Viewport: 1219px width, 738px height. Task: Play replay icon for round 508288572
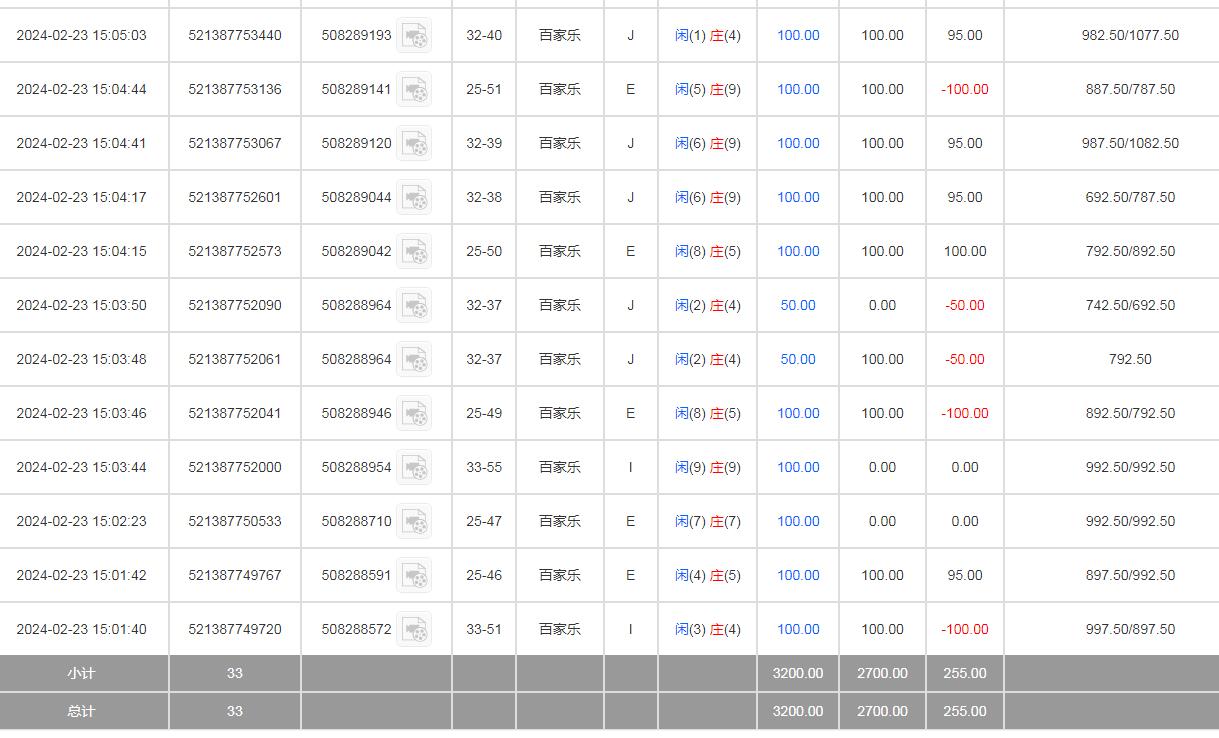(x=414, y=630)
